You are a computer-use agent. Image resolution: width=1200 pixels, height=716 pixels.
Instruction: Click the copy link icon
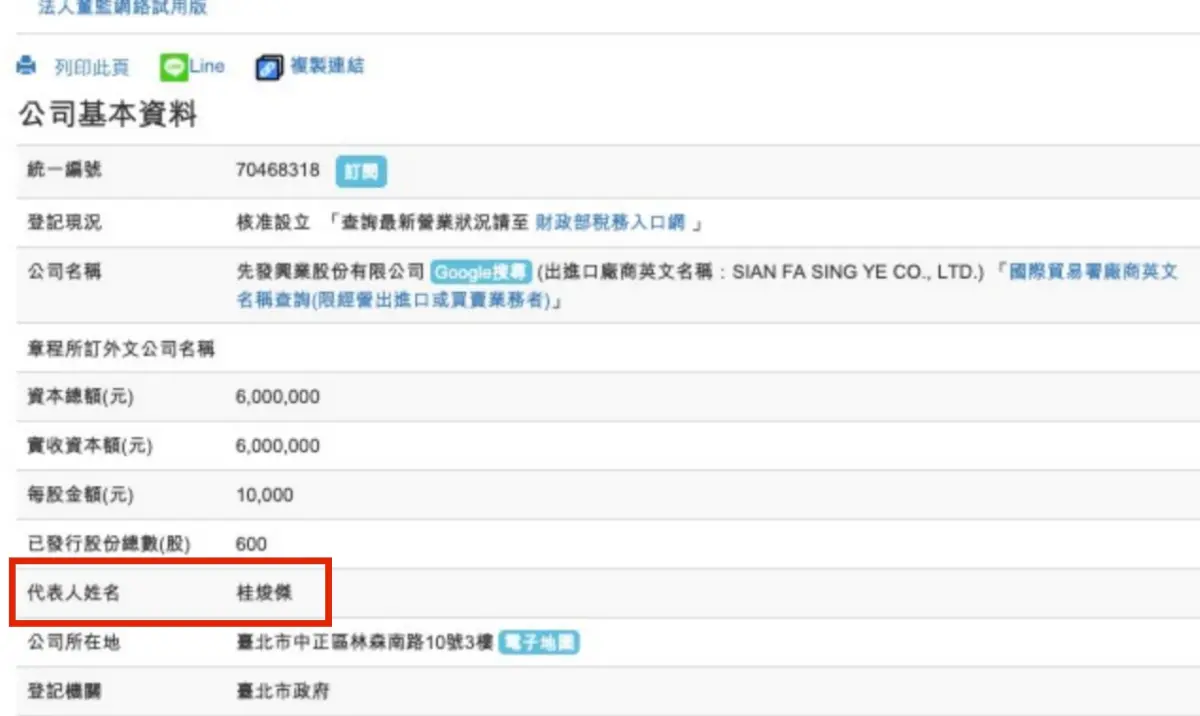269,67
